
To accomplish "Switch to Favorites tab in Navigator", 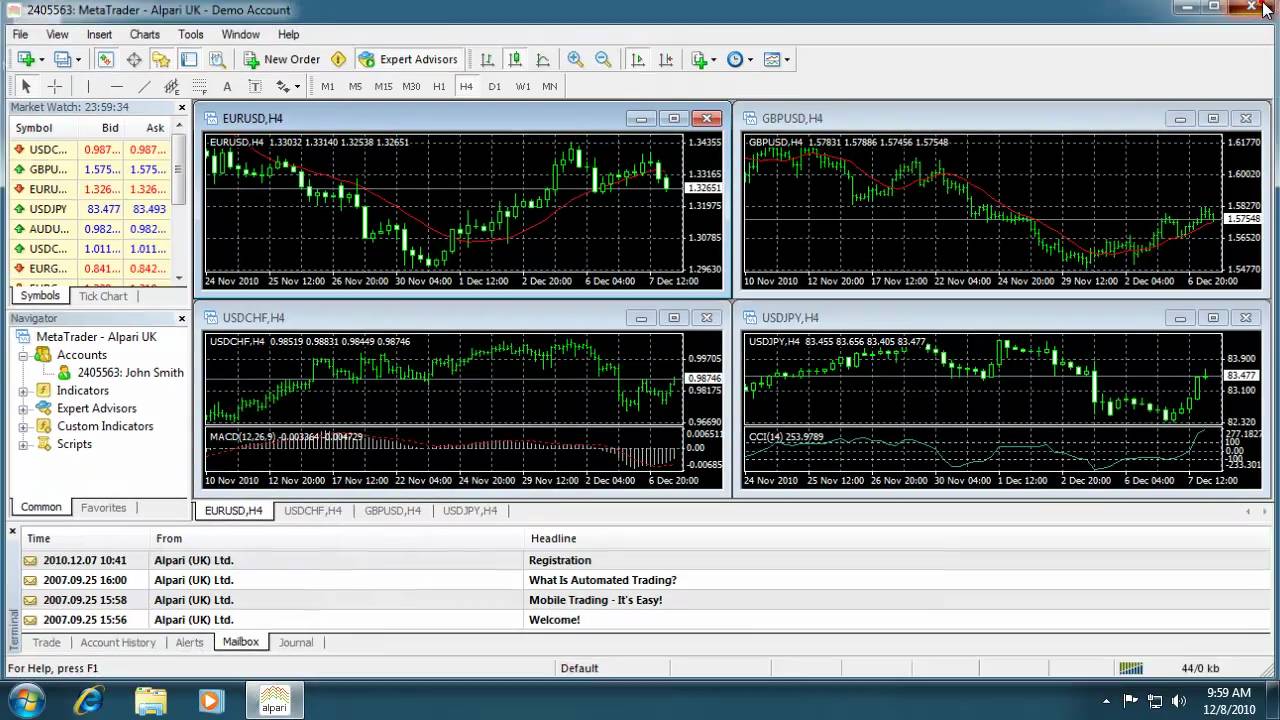I will (x=103, y=507).
